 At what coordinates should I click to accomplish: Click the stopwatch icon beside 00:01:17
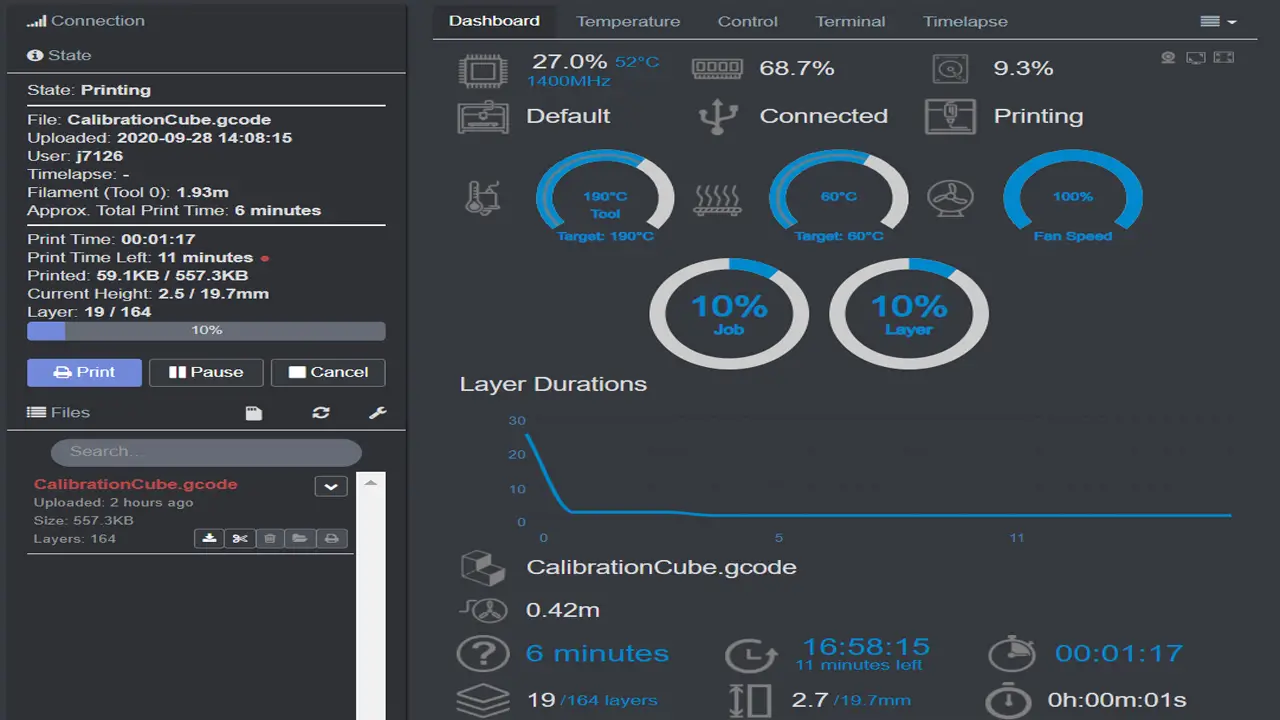1012,654
